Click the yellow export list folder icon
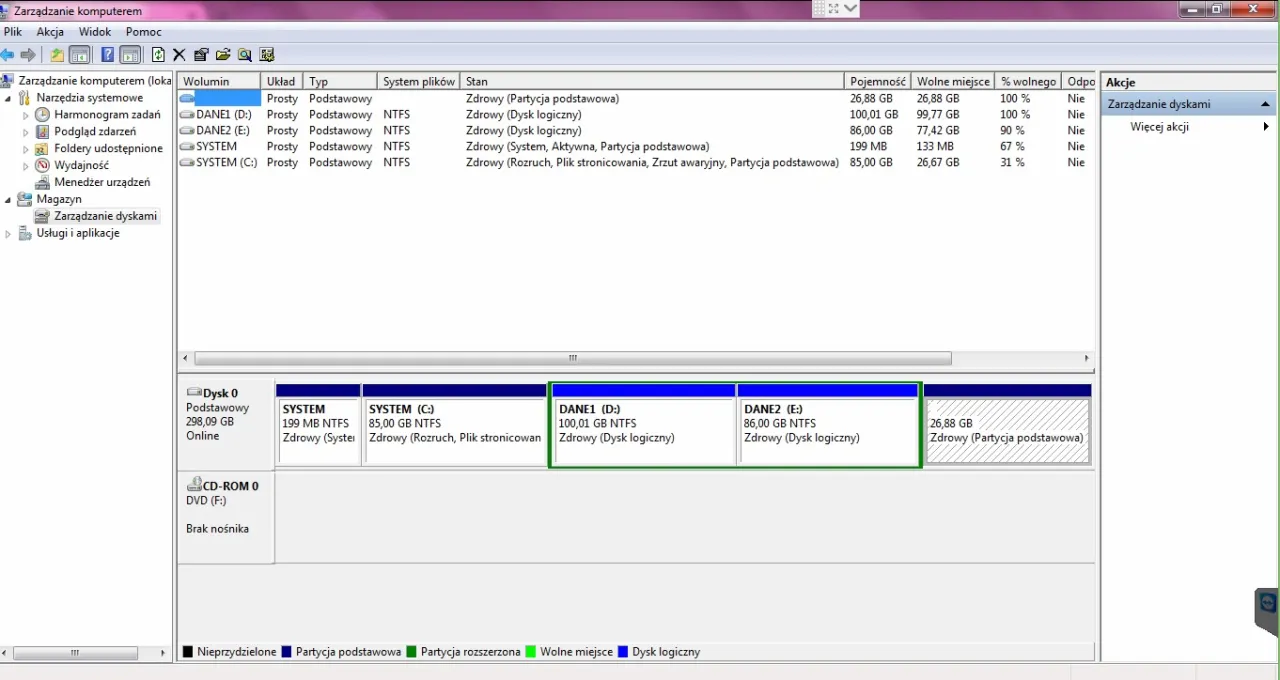Viewport: 1280px width, 680px height. (x=57, y=55)
